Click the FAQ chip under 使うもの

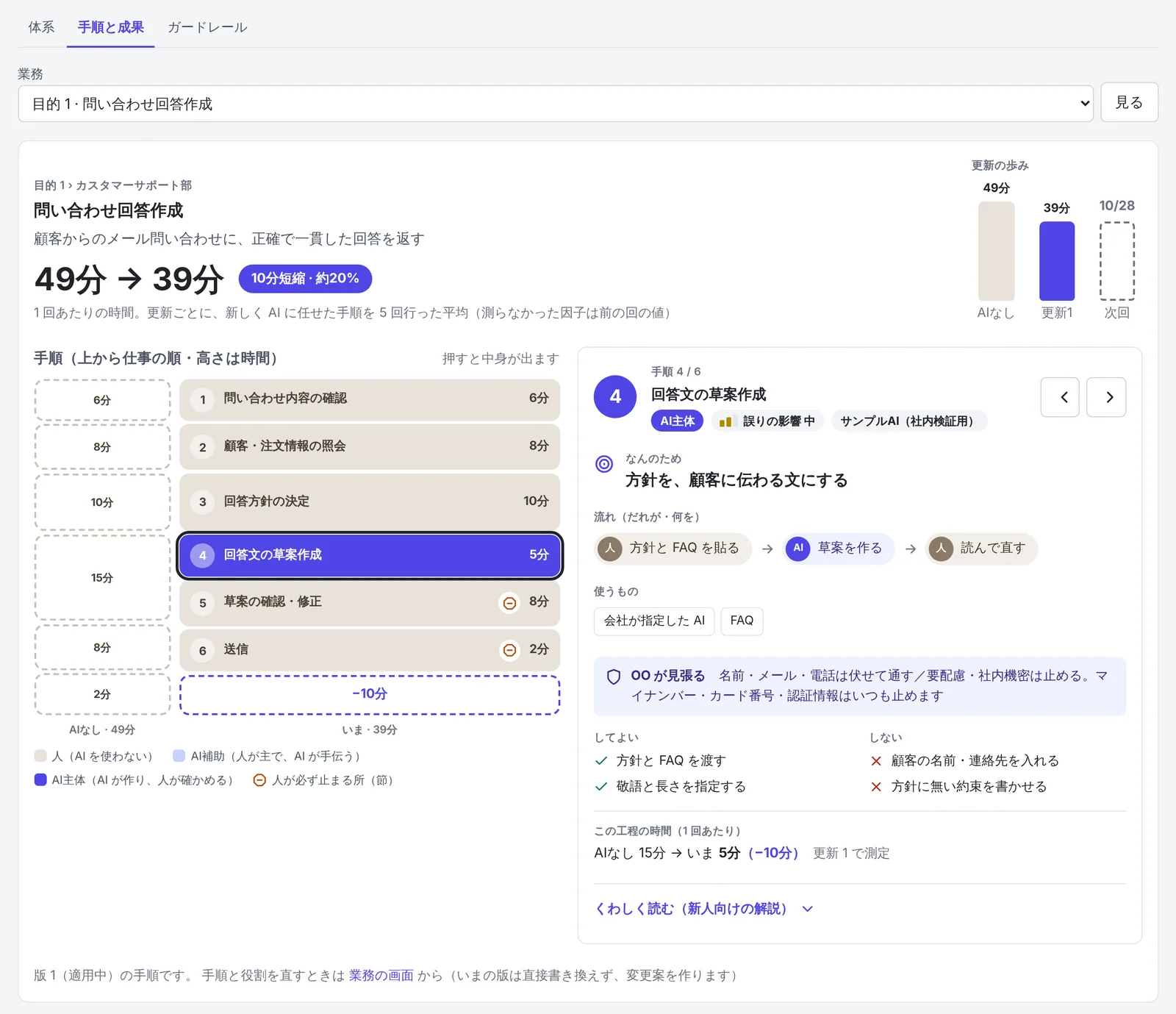(x=742, y=621)
